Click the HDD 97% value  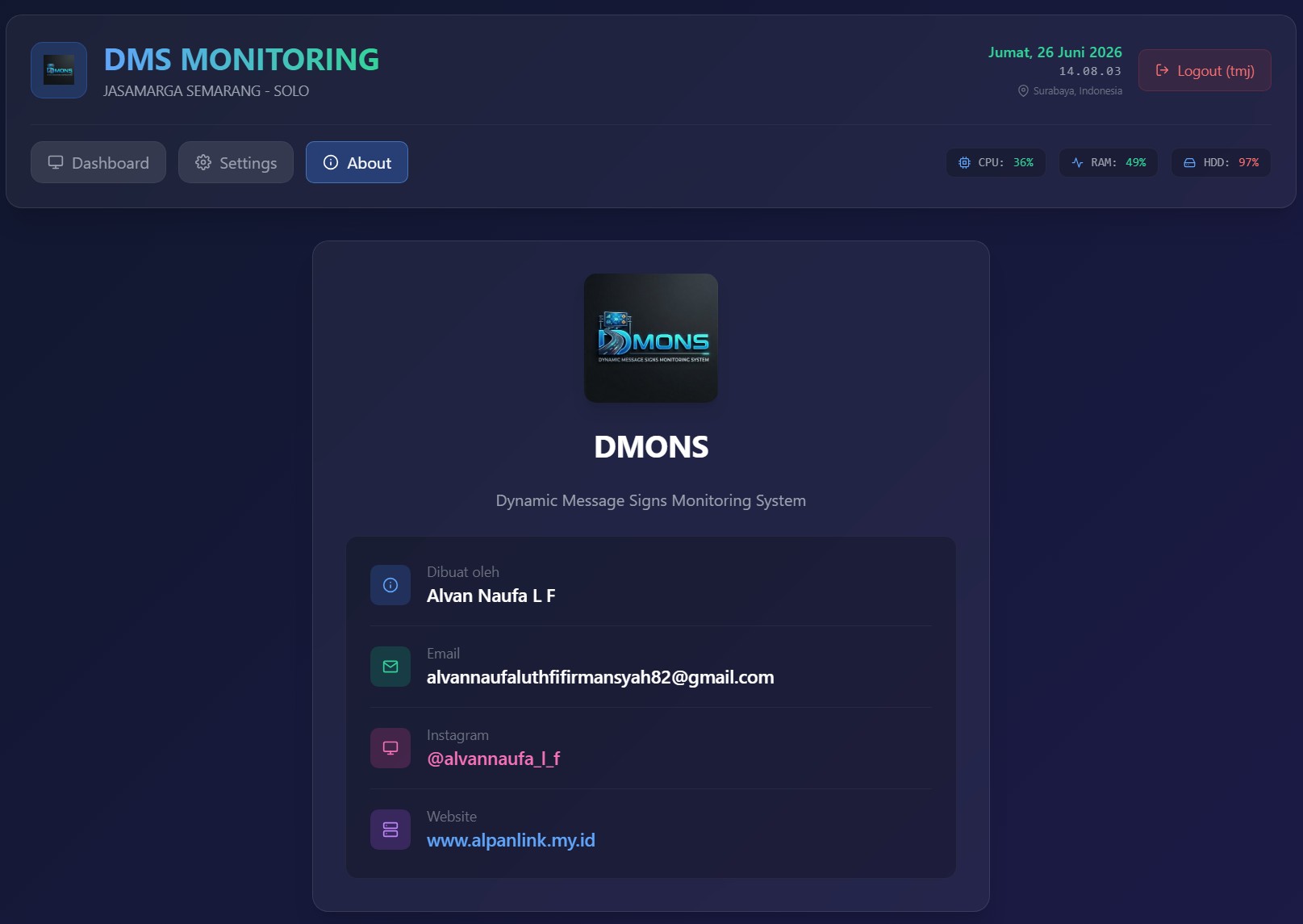click(1249, 162)
